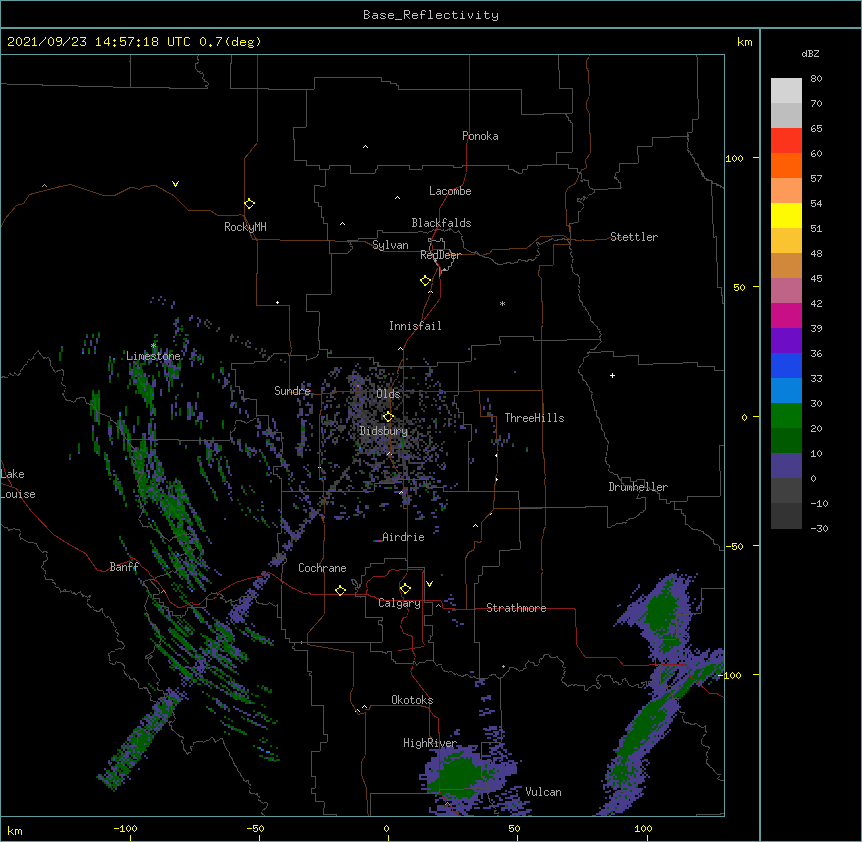Click the Drumheller label
Viewport: 862px width, 842px height.
(638, 487)
